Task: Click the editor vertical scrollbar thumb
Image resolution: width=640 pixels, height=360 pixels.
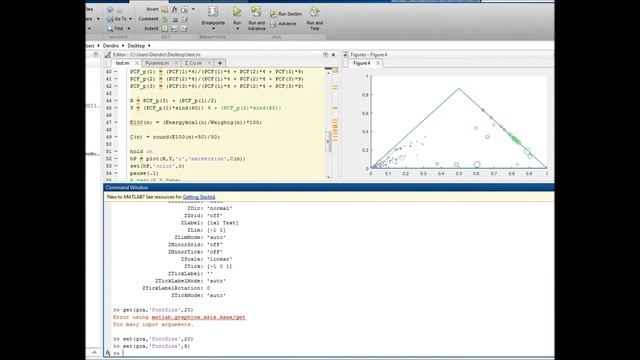Action: pos(328,141)
